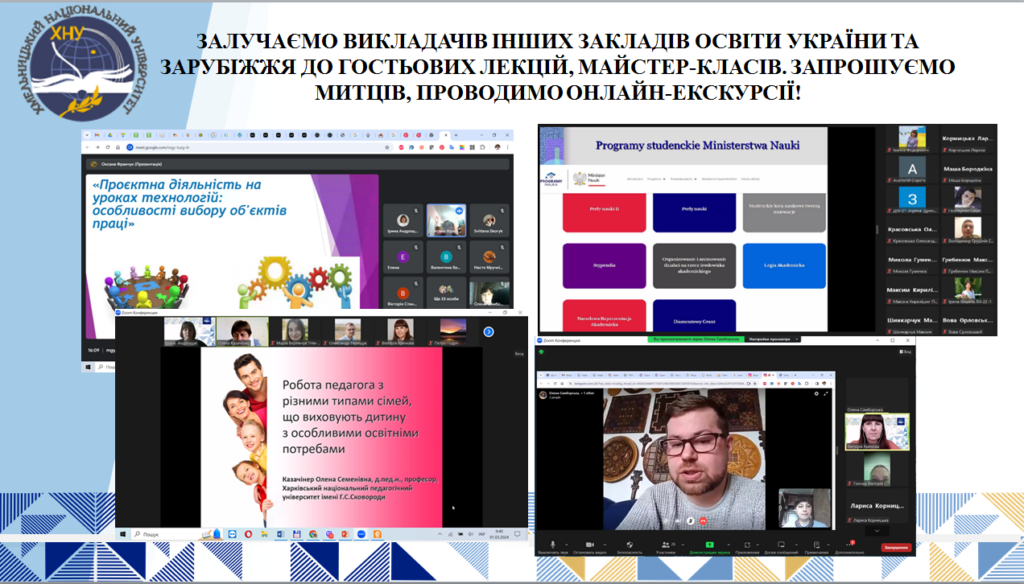Screen dimensions: 1024x584
Task: Open File Explorer from the Windows taskbar
Action: point(264,534)
